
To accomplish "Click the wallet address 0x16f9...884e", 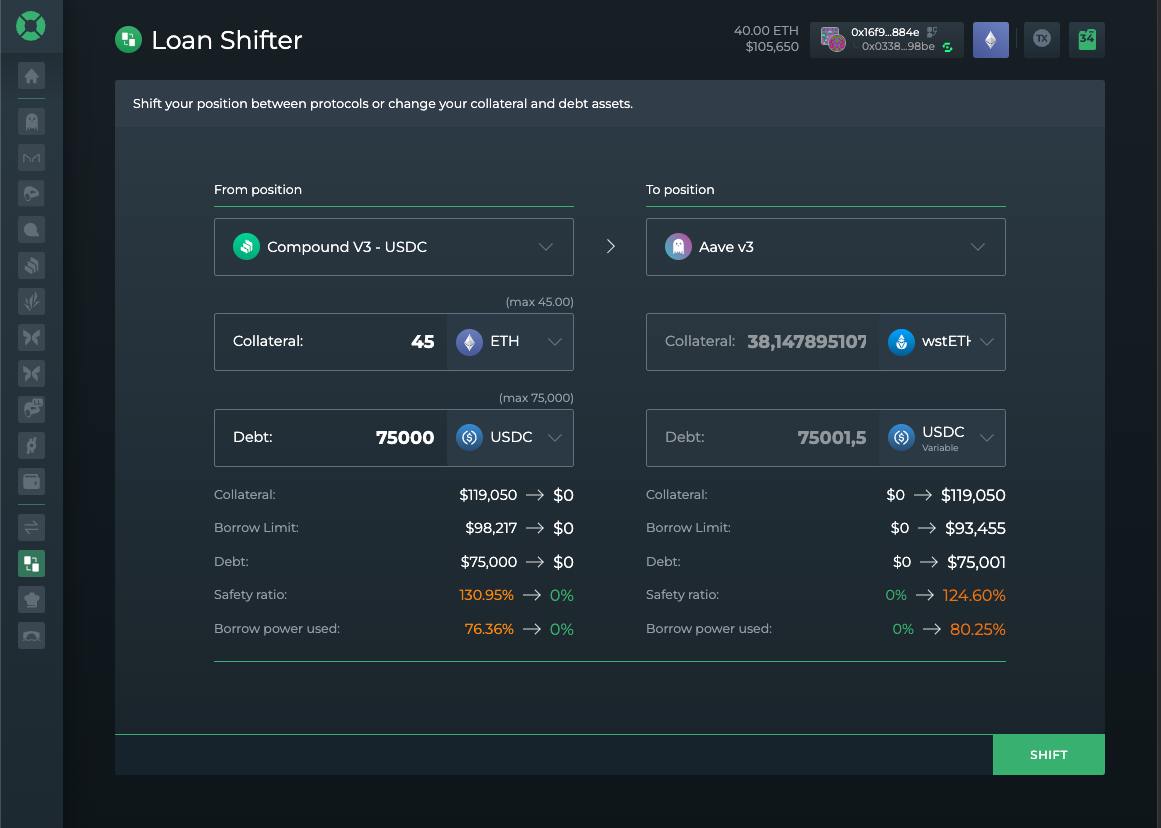I will point(885,32).
